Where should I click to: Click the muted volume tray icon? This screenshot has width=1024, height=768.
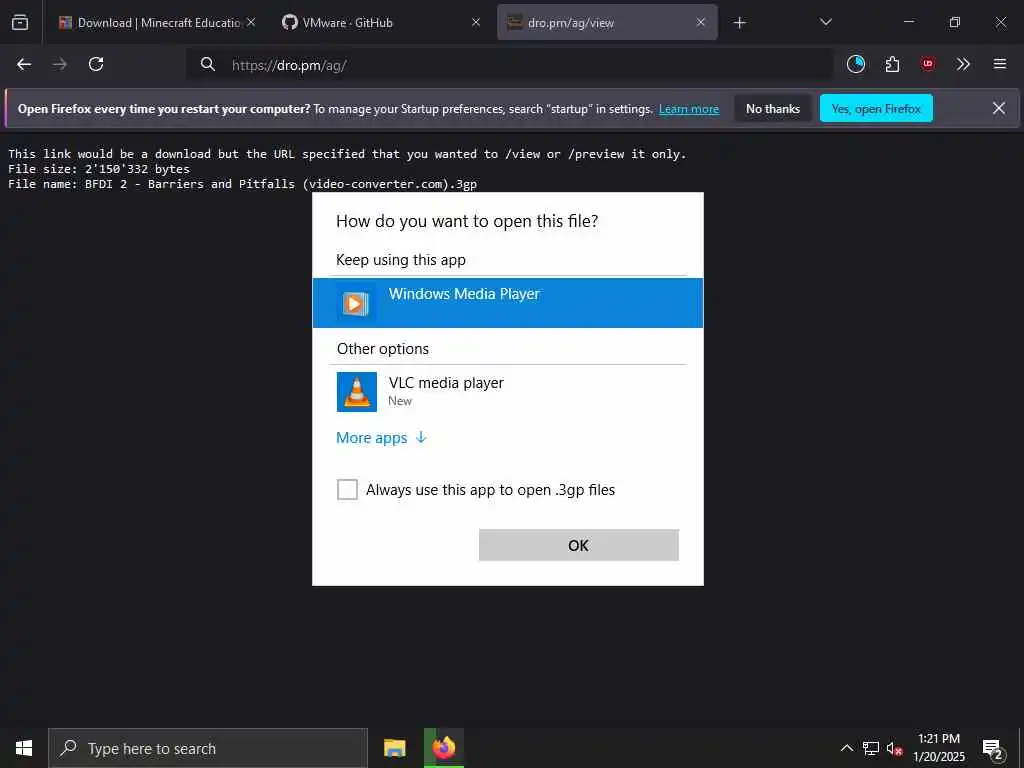(894, 748)
